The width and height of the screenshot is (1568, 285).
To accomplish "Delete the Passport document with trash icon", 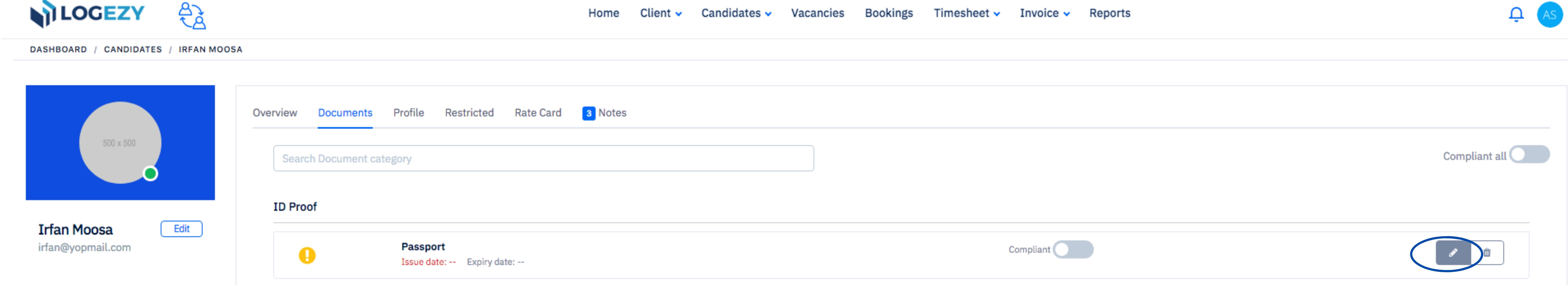I will click(1487, 253).
